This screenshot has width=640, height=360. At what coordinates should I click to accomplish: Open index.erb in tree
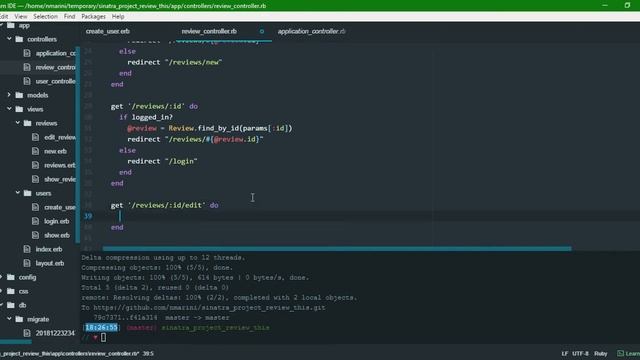(49, 249)
